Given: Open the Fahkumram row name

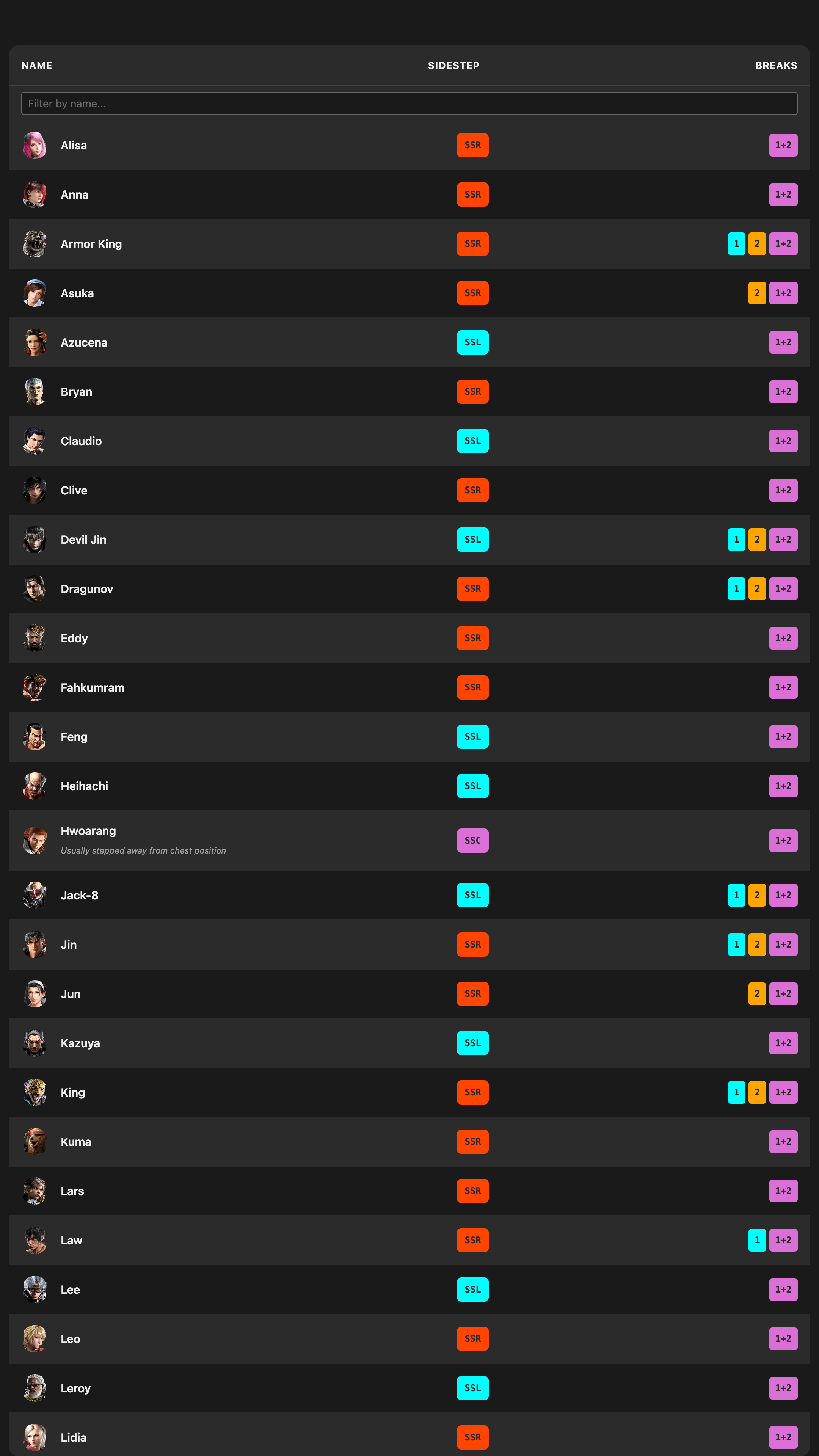Looking at the screenshot, I should coord(93,688).
